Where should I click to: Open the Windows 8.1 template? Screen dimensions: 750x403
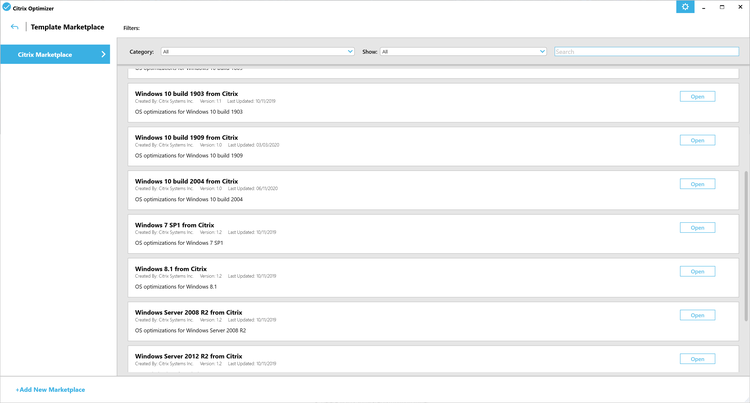pos(697,272)
